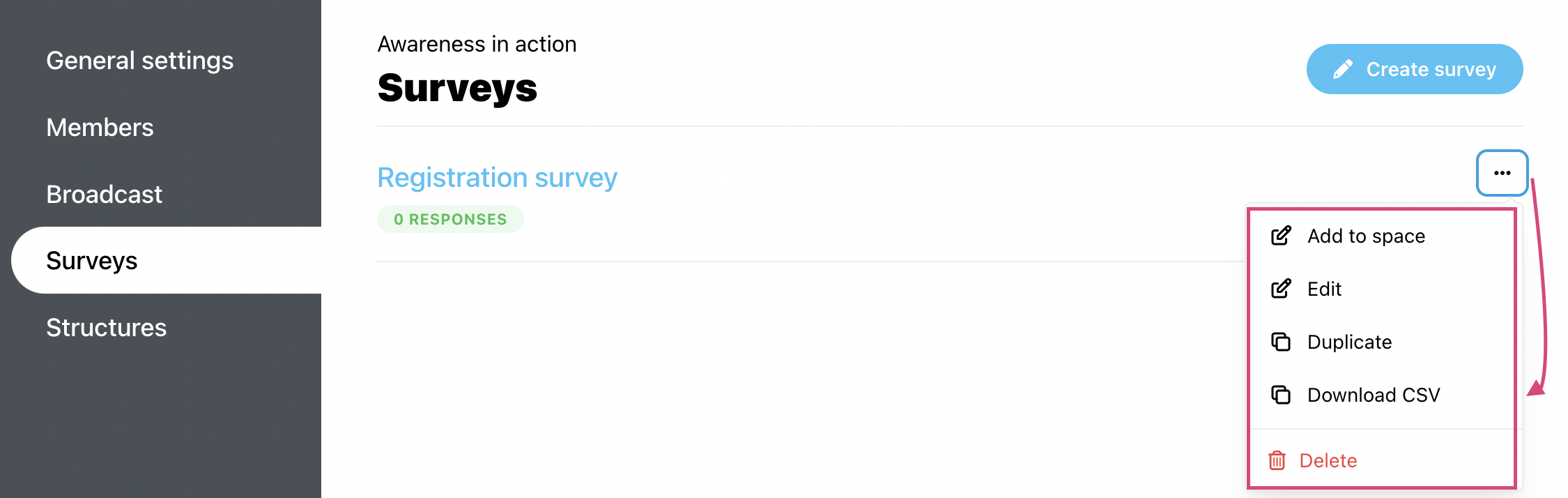Go to General settings in sidebar
This screenshot has height=498, width=1568.
point(139,61)
